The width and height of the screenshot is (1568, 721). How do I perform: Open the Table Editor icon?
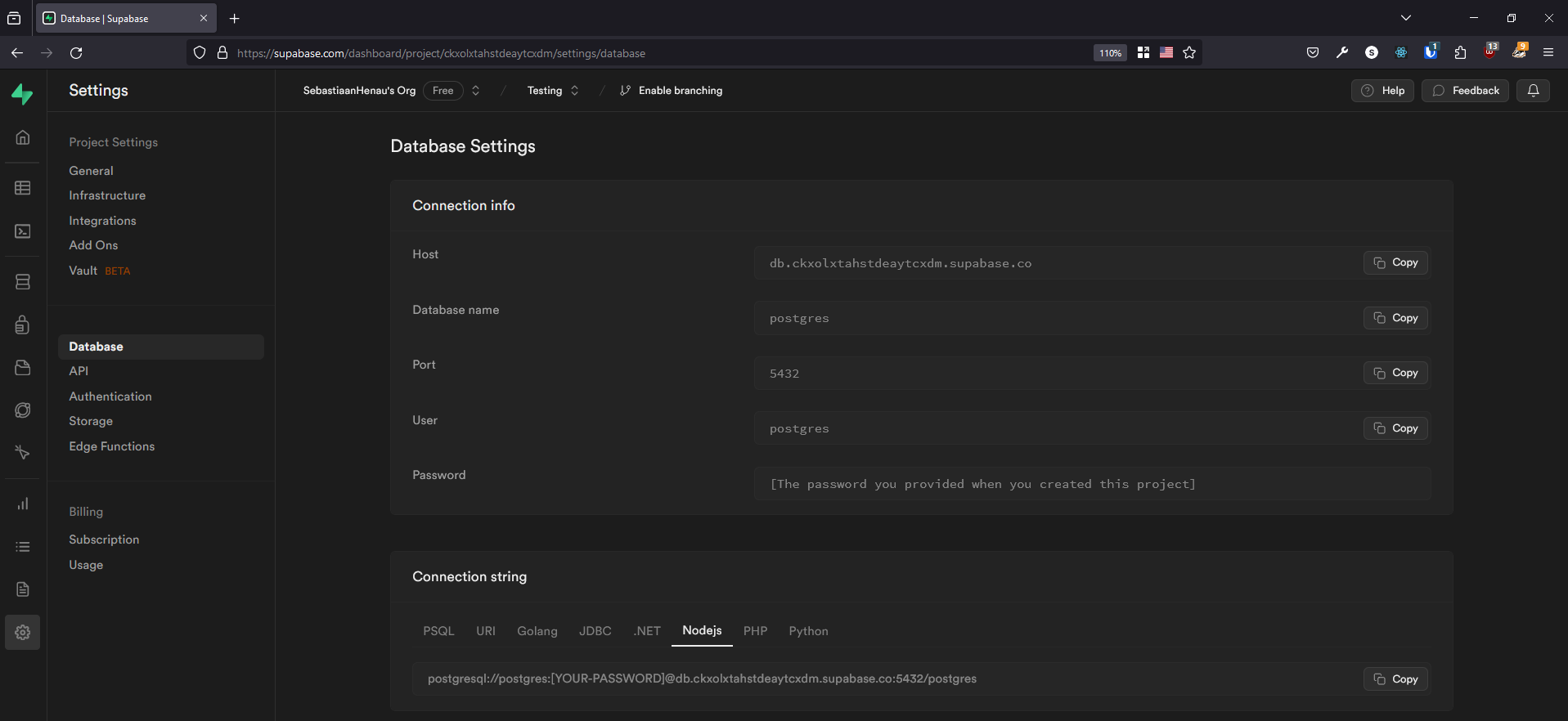point(23,188)
